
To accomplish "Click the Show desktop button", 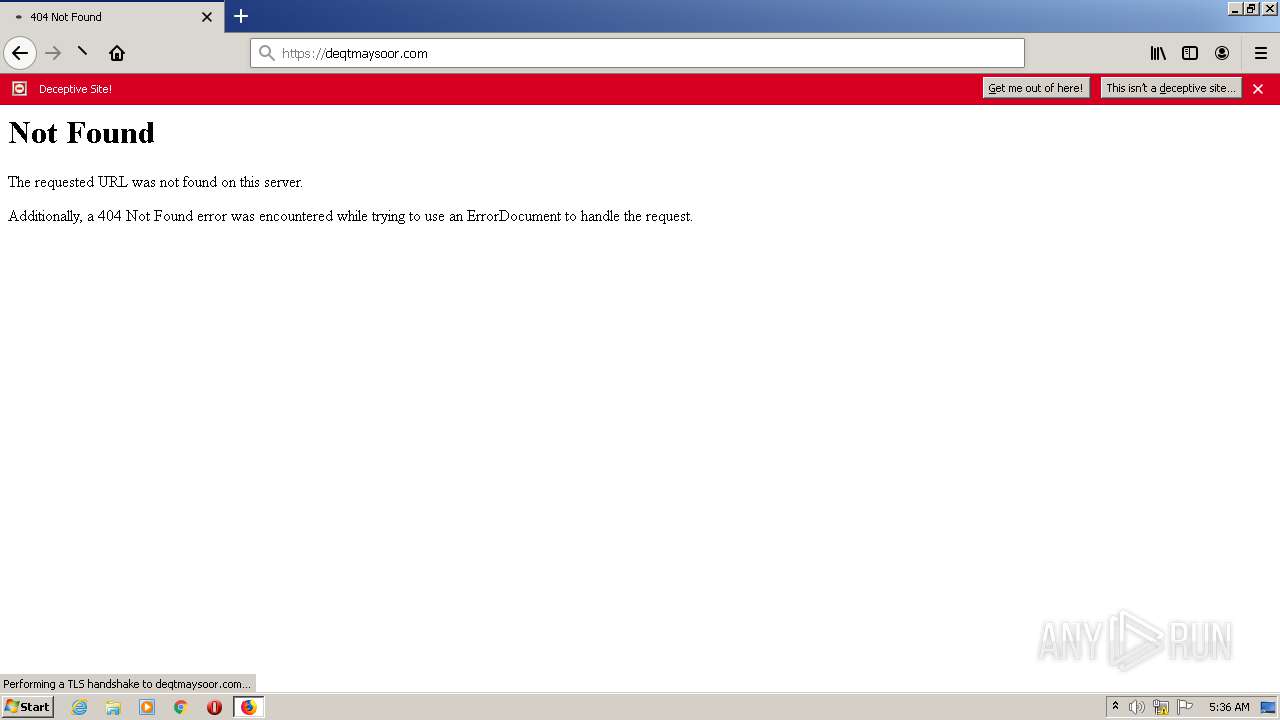I will point(1268,707).
